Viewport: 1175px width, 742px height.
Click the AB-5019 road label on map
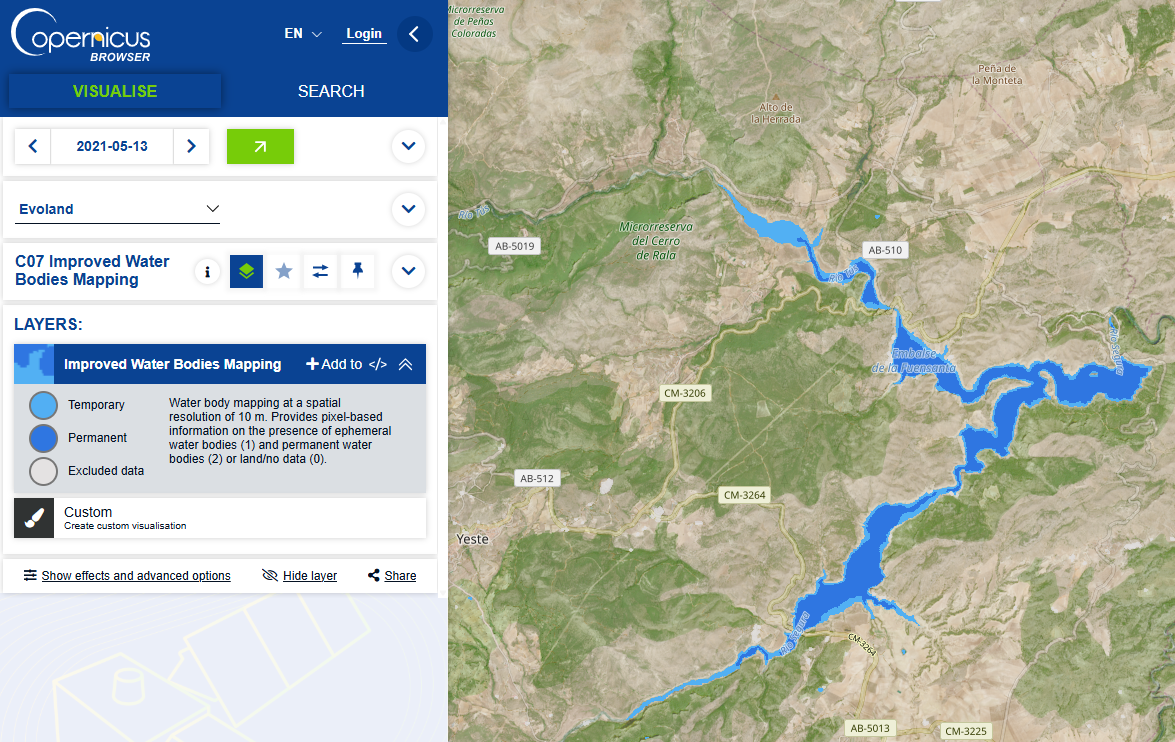pos(515,246)
